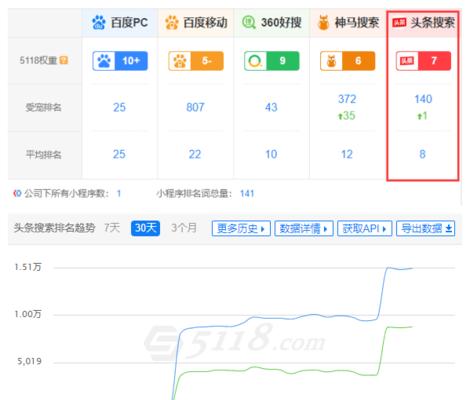Click the 小程序排名词总量 value 141

247,193
